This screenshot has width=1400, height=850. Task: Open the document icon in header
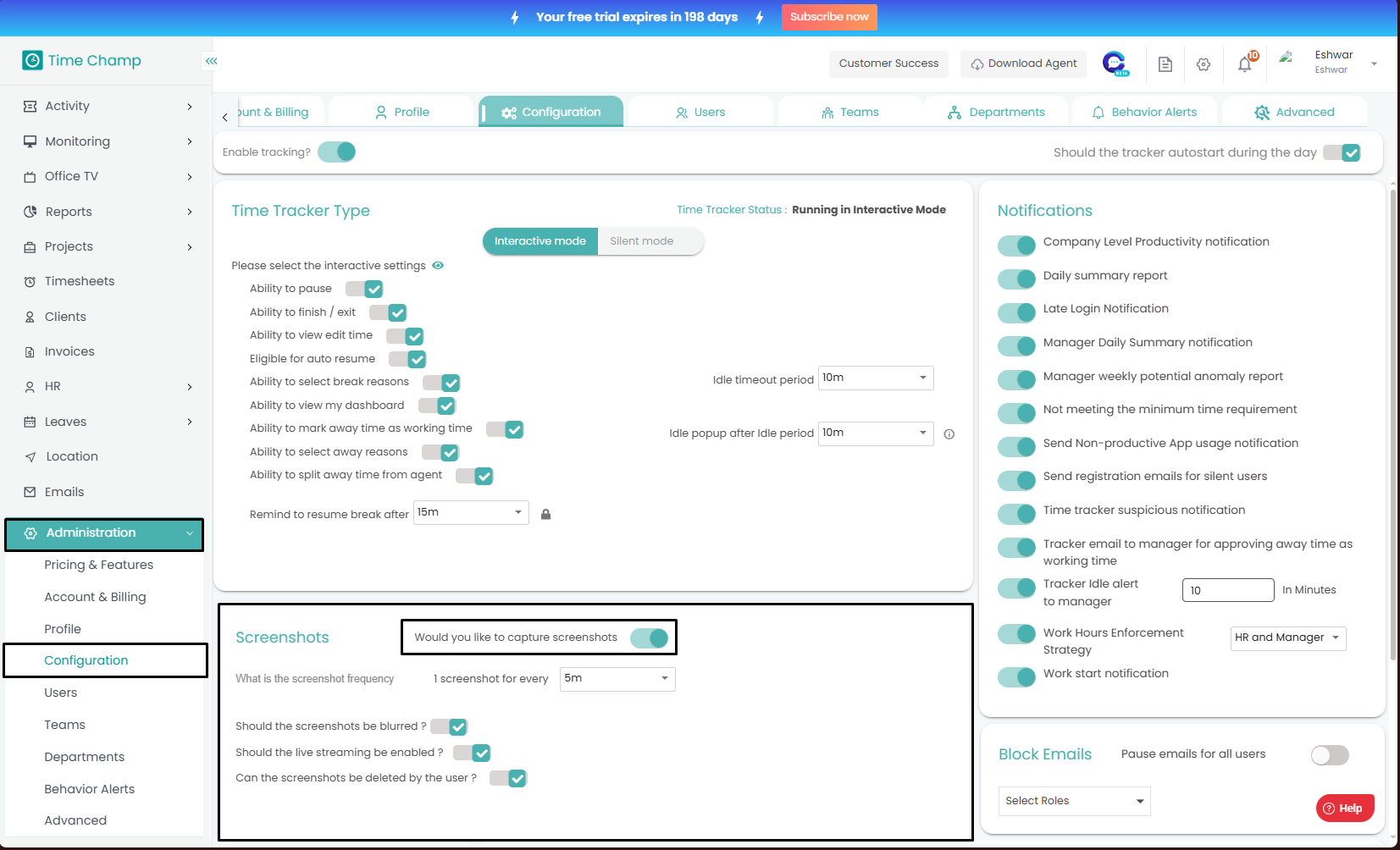pyautogui.click(x=1165, y=64)
